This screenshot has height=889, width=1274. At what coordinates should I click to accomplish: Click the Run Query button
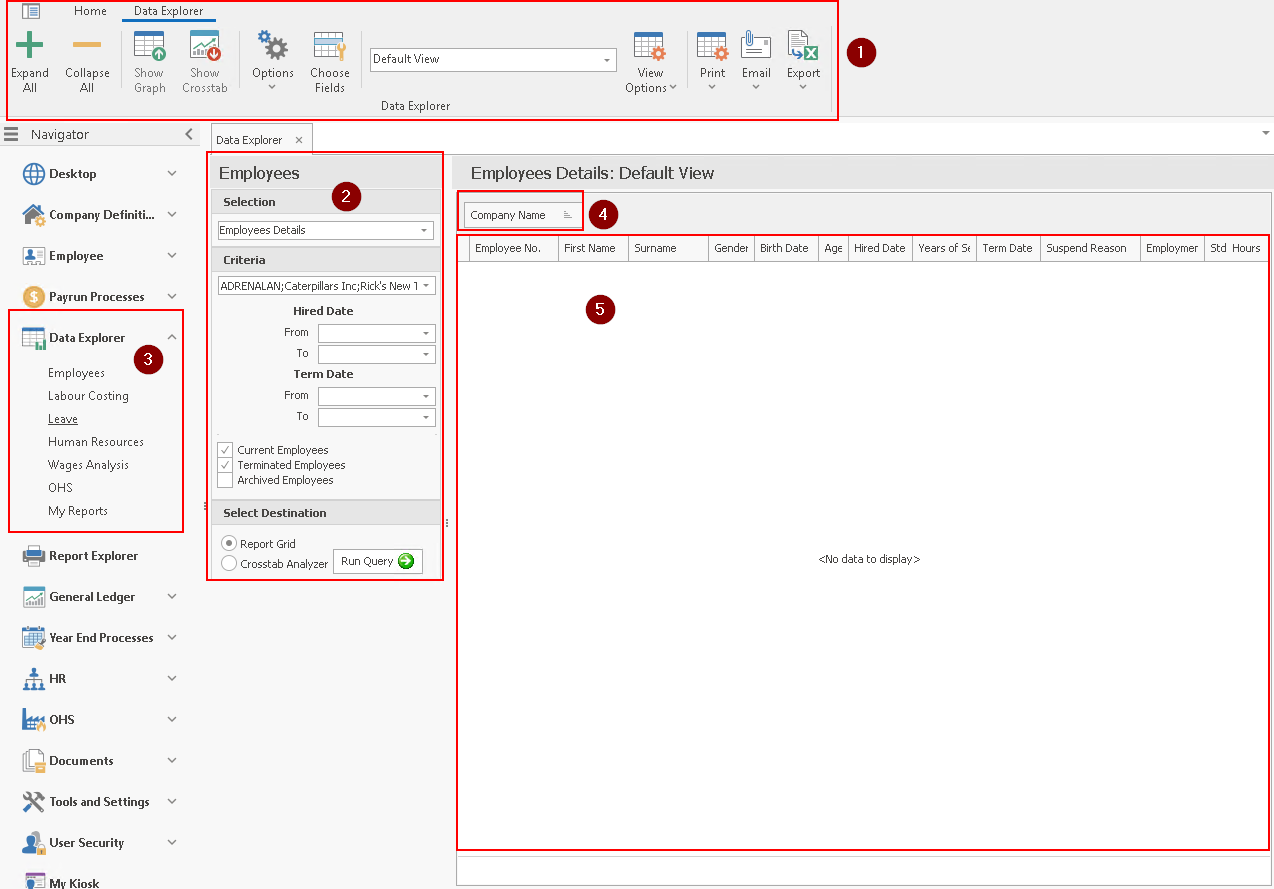pyautogui.click(x=378, y=561)
